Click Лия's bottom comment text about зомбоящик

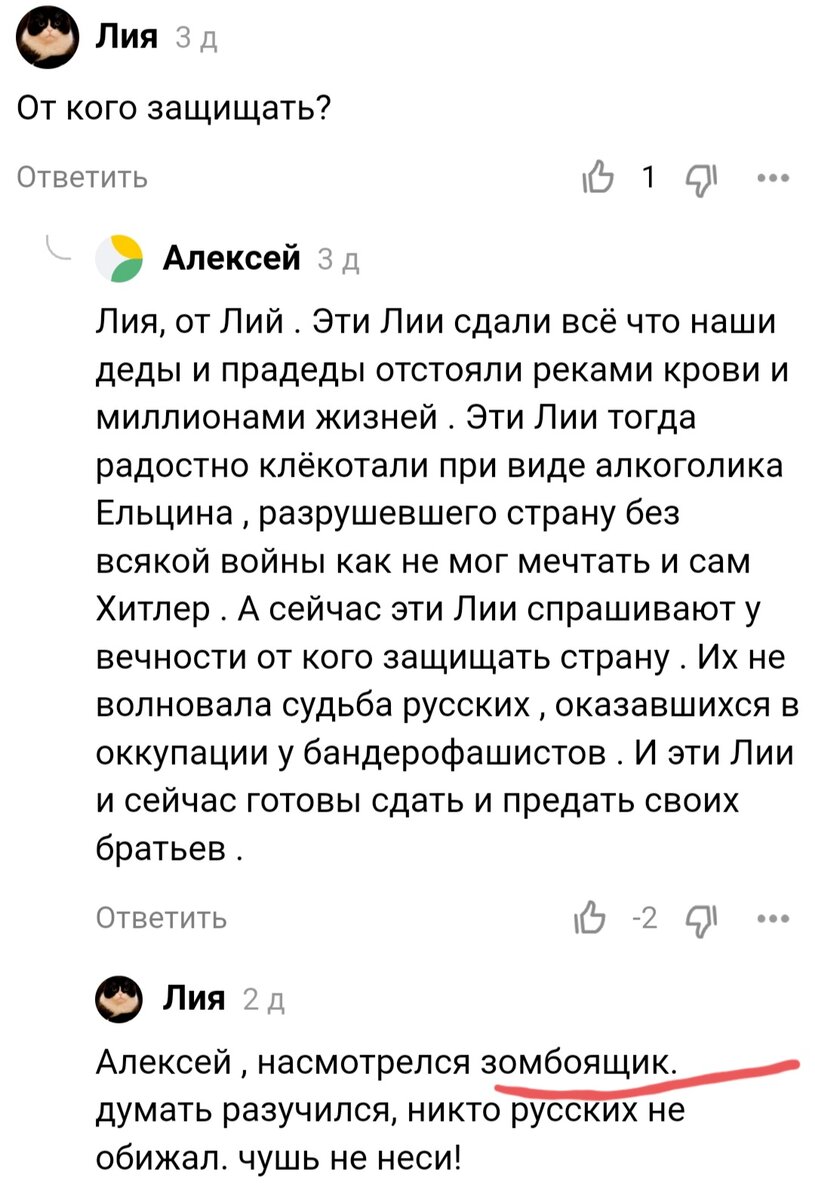tap(300, 1110)
